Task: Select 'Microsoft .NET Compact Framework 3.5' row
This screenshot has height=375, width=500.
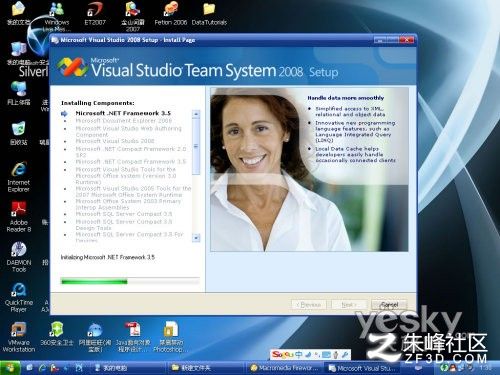Action: point(131,162)
